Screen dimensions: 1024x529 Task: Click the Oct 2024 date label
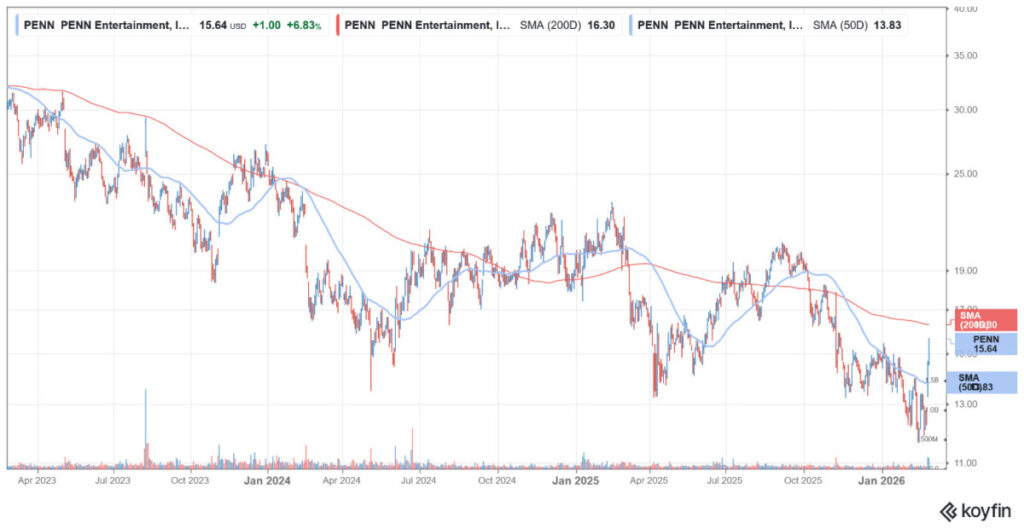497,481
